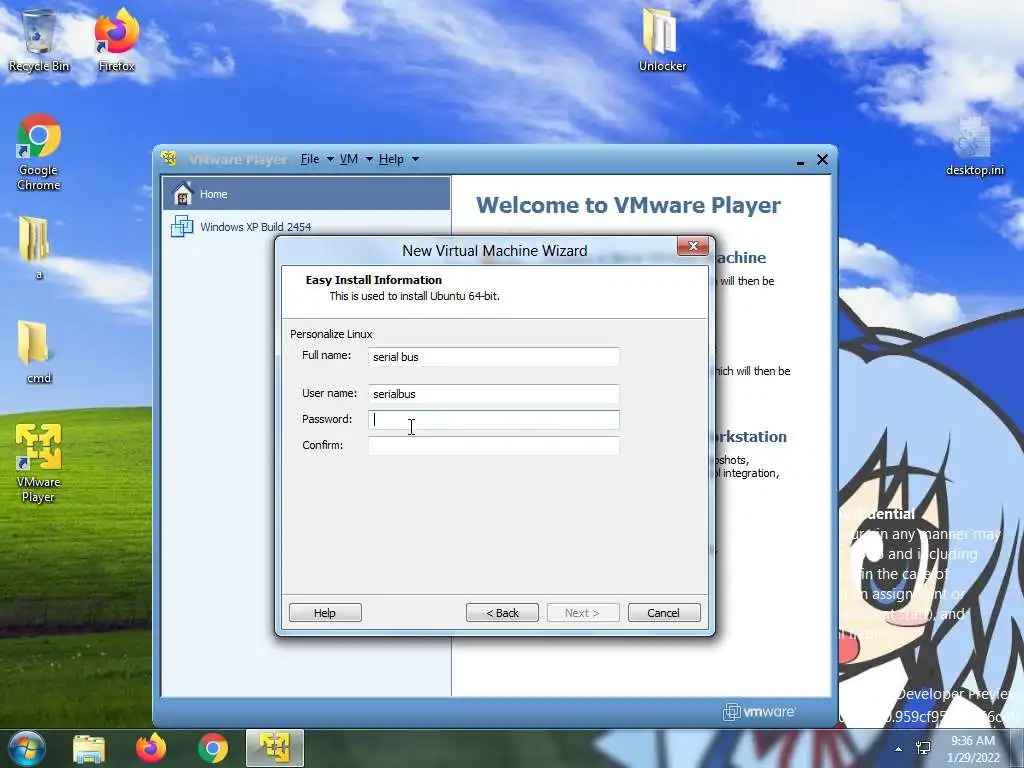Close the New Virtual Machine Wizard dialog
The height and width of the screenshot is (768, 1024).
coord(693,246)
